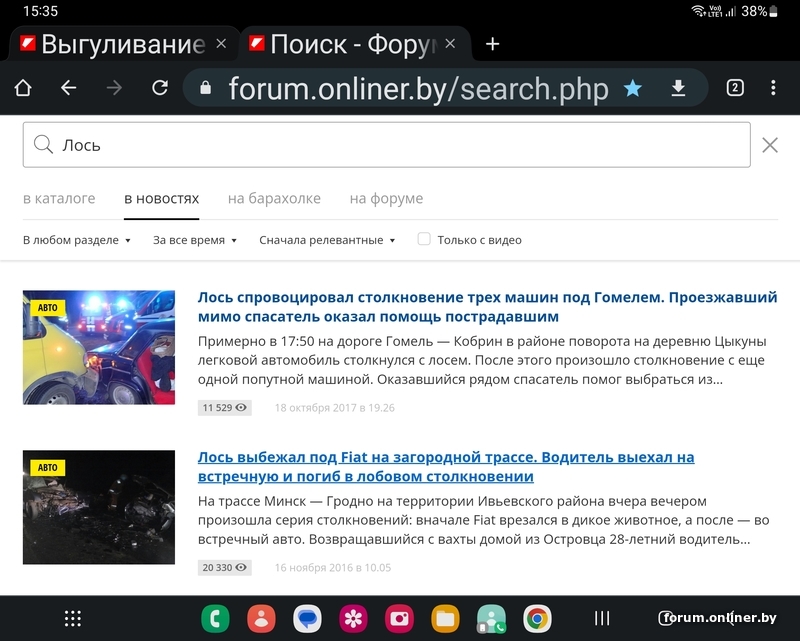
Task: Open the browser three-dot menu
Action: 773,88
